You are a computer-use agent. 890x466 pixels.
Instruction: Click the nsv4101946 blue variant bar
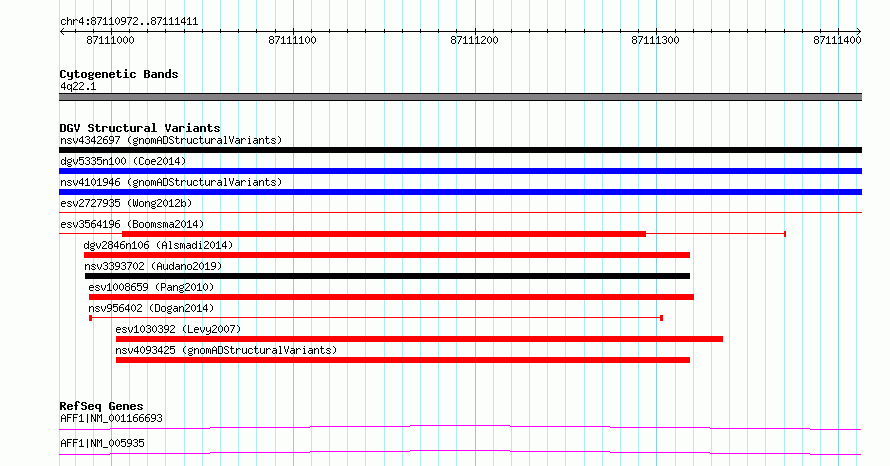click(460, 192)
